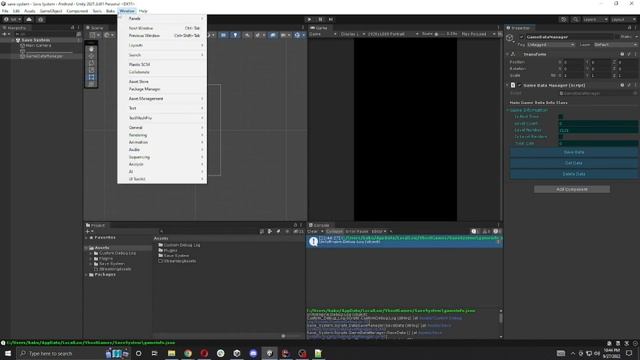Click the Level Number input field
640x360 pixels.
[x=598, y=130]
